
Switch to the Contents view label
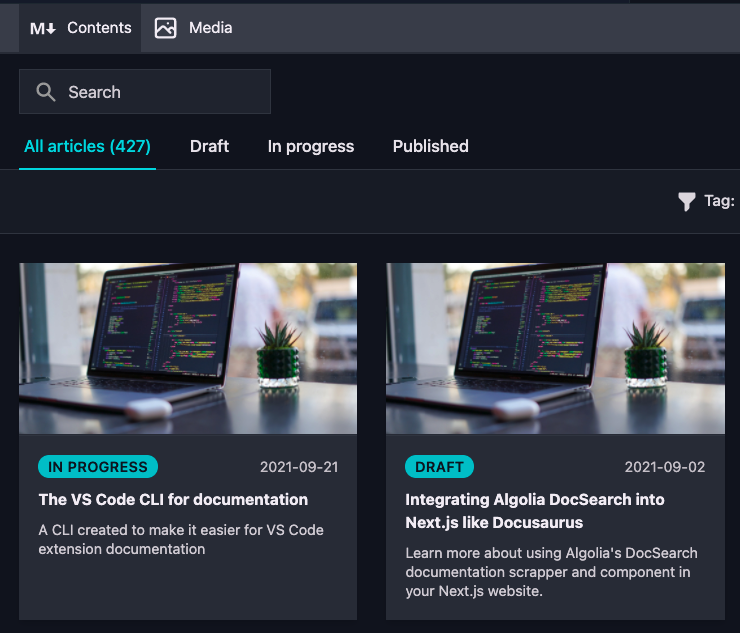tap(99, 28)
